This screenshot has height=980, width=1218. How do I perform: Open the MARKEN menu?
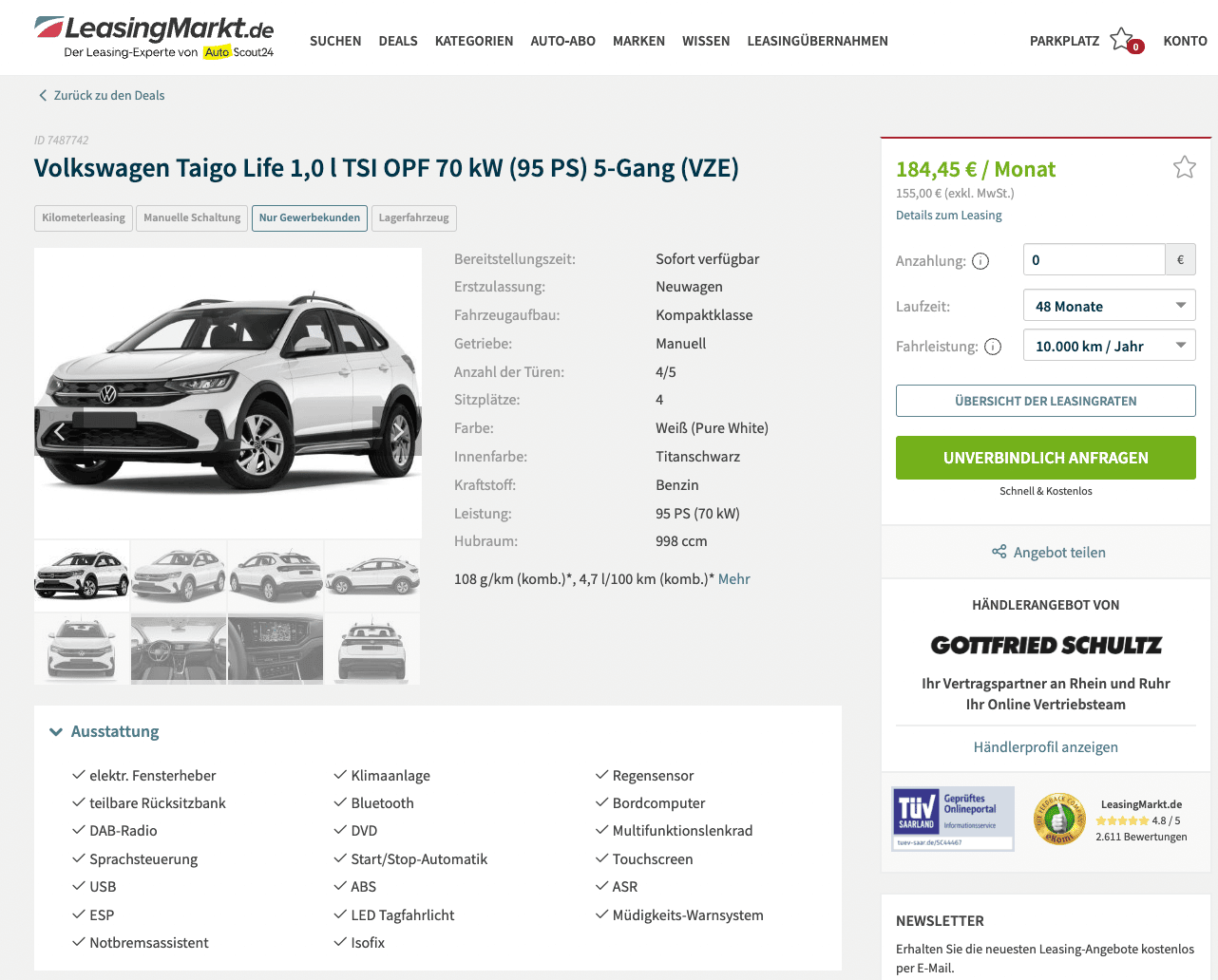pyautogui.click(x=638, y=41)
